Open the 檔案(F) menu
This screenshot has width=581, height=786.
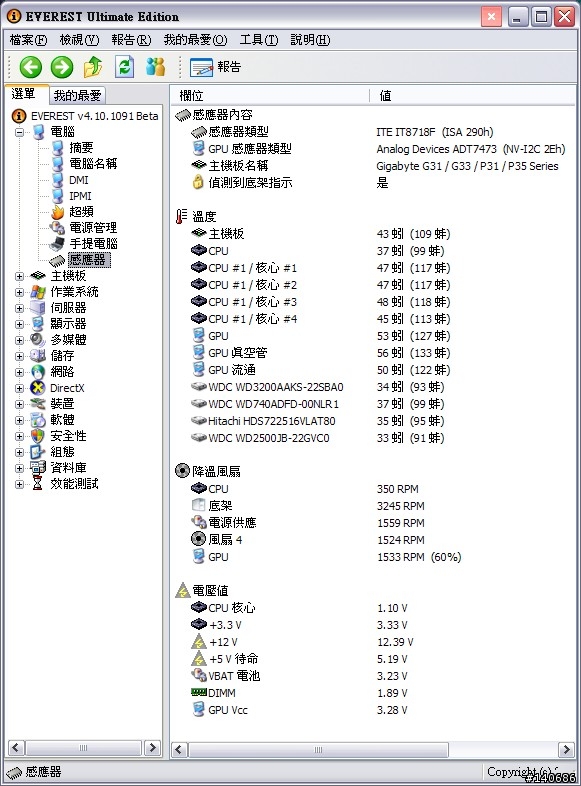point(28,40)
